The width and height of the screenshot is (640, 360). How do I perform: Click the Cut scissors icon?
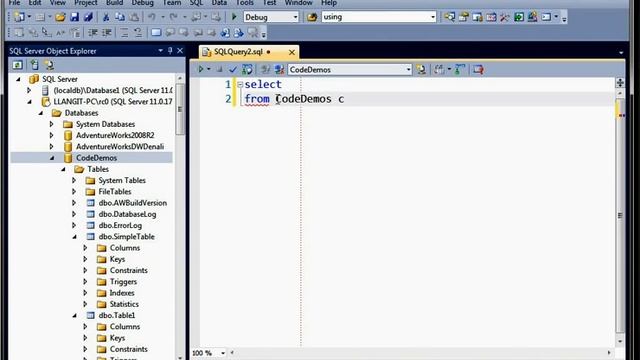pos(106,17)
